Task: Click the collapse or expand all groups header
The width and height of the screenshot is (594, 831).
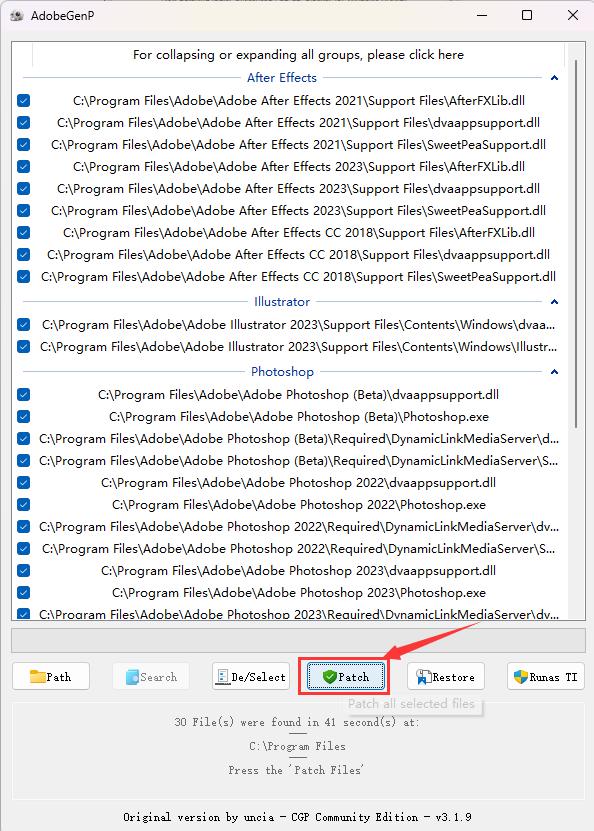Action: 298,55
